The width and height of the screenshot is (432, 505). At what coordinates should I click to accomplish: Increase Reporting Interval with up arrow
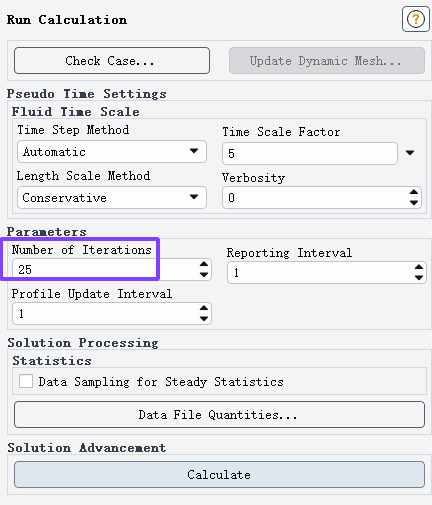tap(419, 267)
